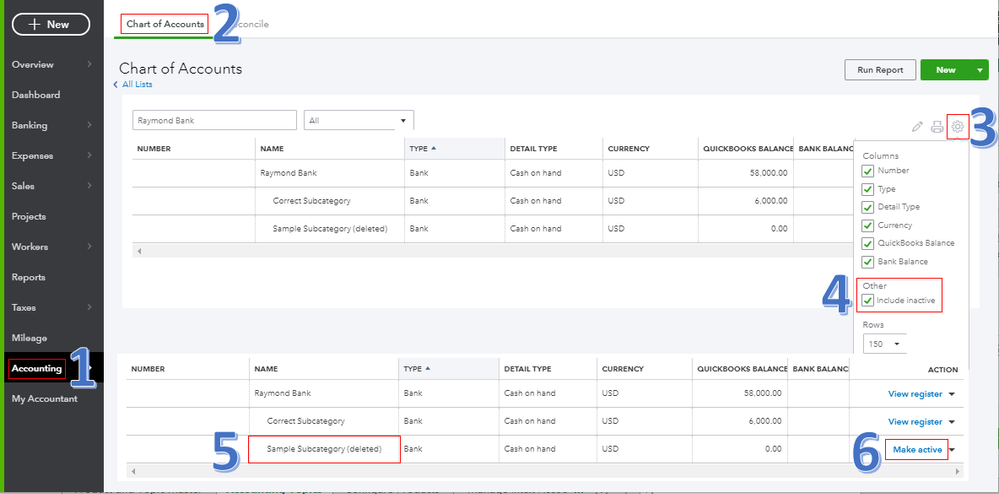Switch to the Chart of Accounts tab
Viewport: 999px width, 494px height.
[165, 24]
